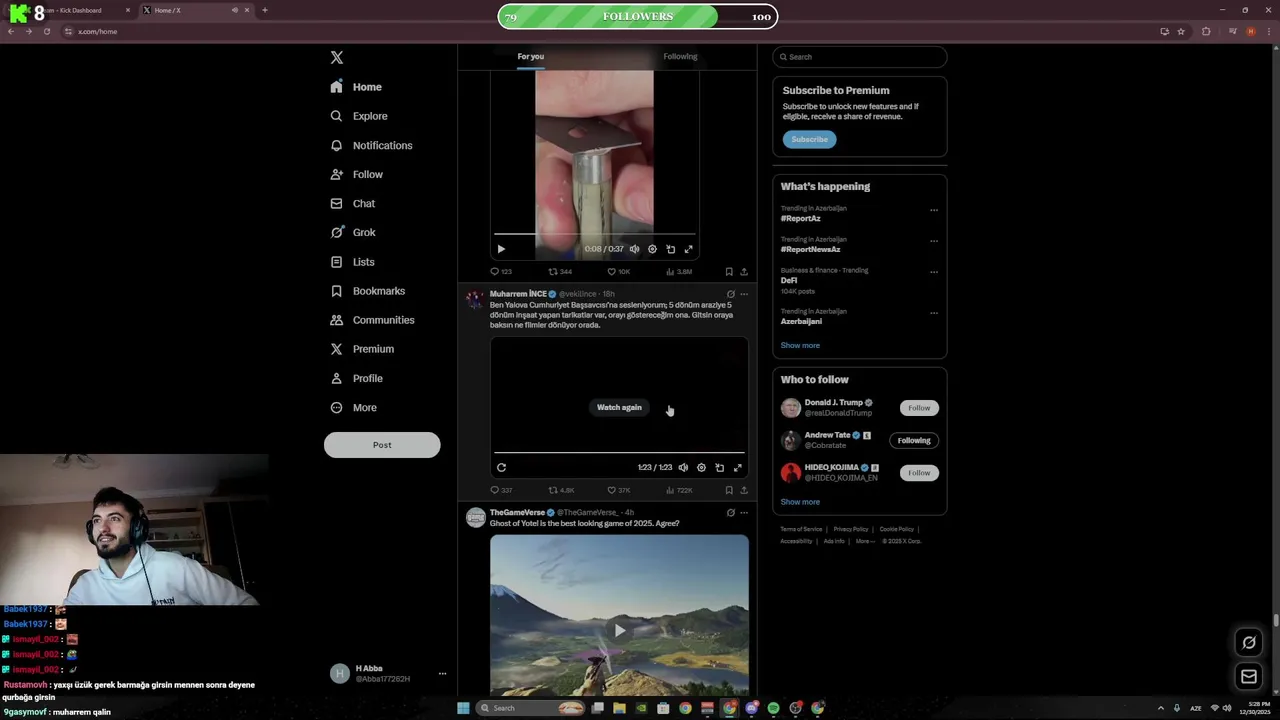Open Notifications from sidebar
Screen dimensions: 1280x720
371,145
